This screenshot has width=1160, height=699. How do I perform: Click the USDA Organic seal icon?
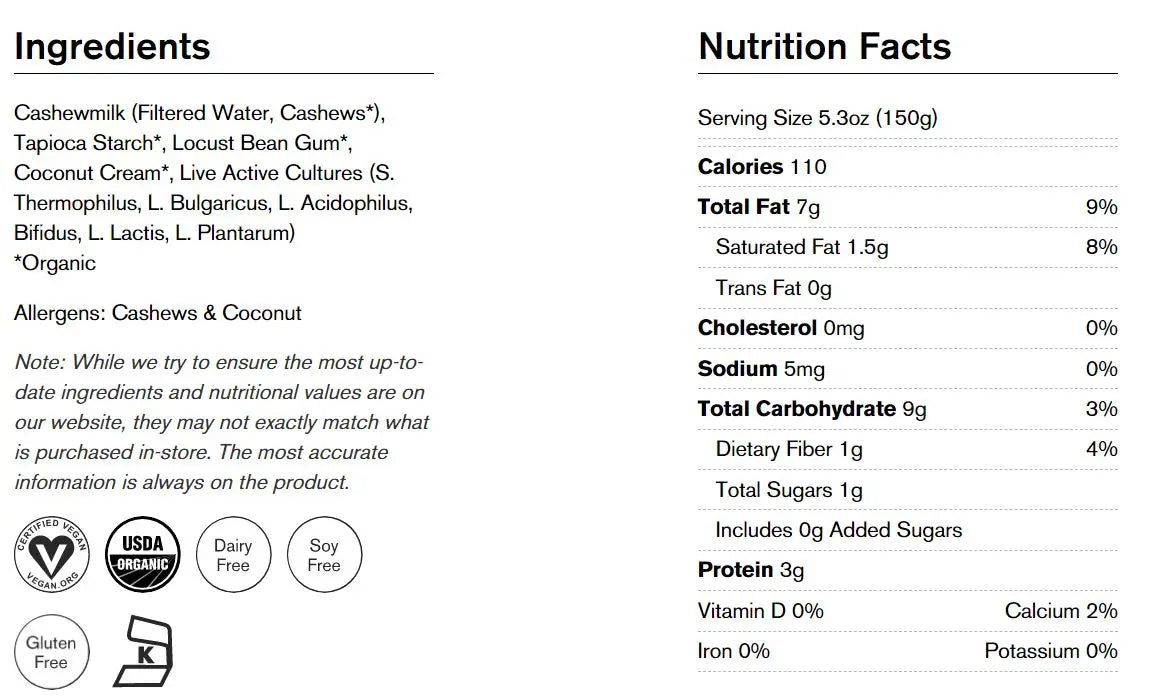(142, 554)
